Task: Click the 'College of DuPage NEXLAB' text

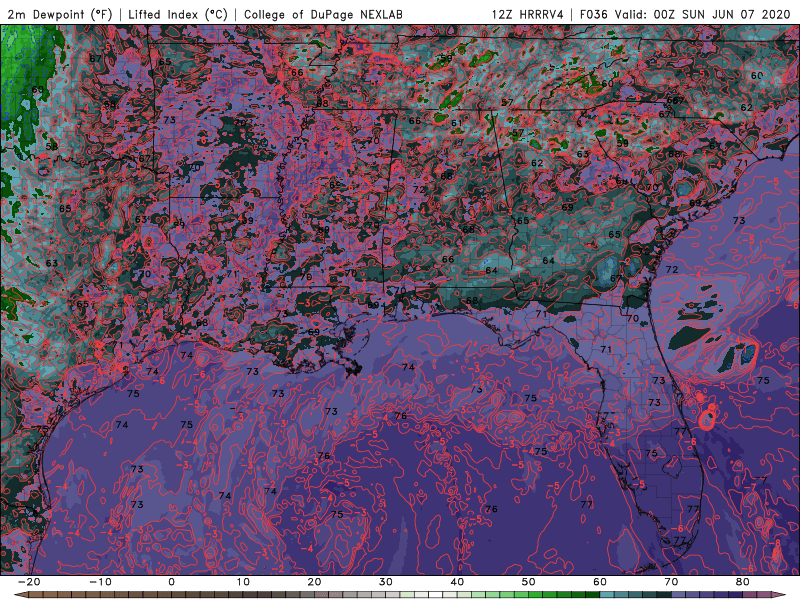Action: (323, 14)
